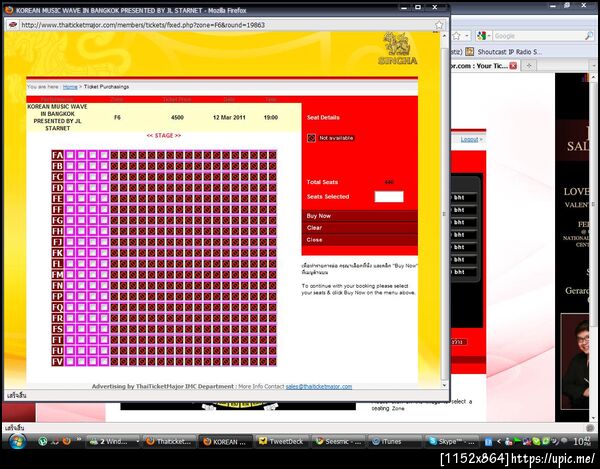Click into the Google search field
Image resolution: width=600 pixels, height=469 pixels.
[x=538, y=36]
